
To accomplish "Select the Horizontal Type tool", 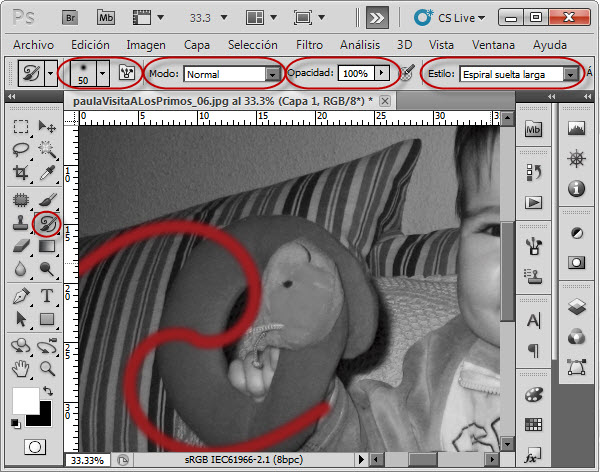I will pos(47,296).
